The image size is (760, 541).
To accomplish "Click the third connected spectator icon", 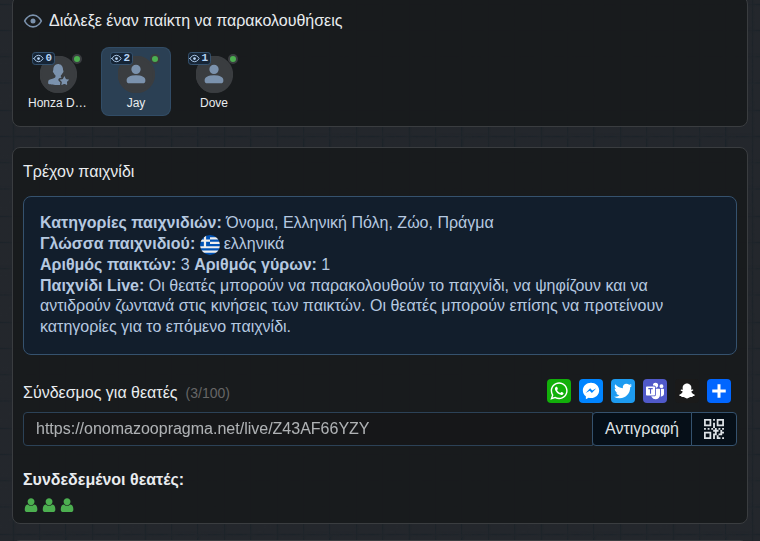I will pos(67,505).
